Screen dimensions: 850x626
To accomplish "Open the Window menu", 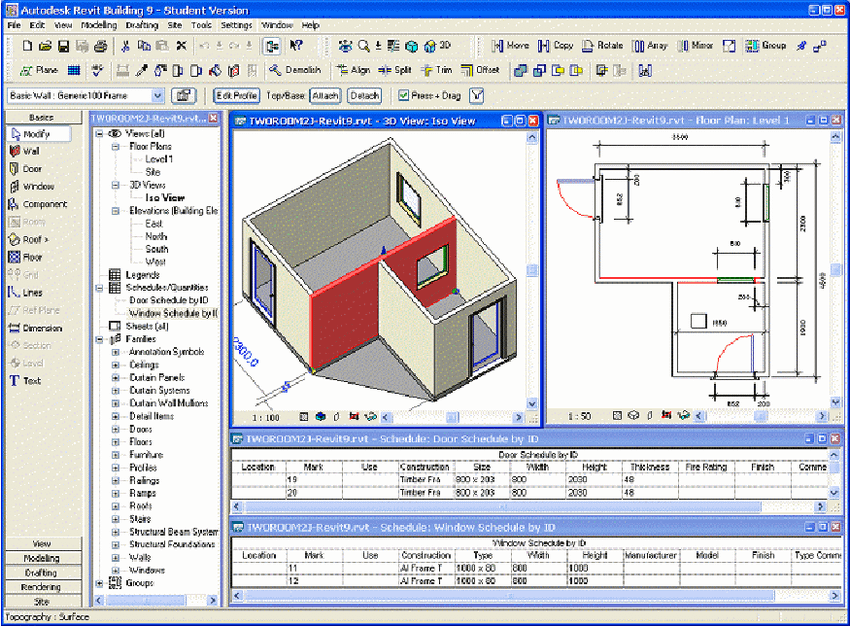I will click(277, 25).
